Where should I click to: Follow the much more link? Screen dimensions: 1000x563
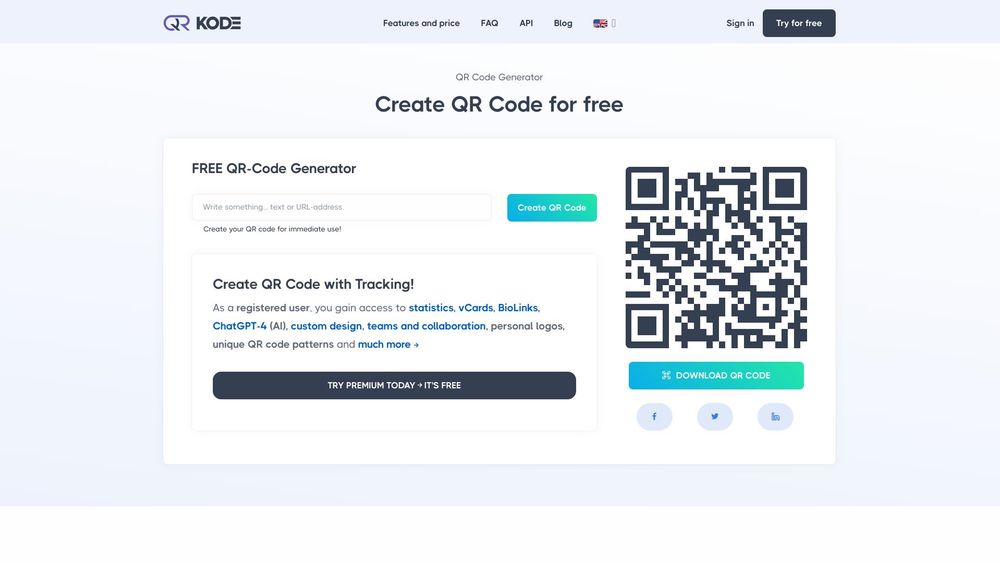pos(388,344)
